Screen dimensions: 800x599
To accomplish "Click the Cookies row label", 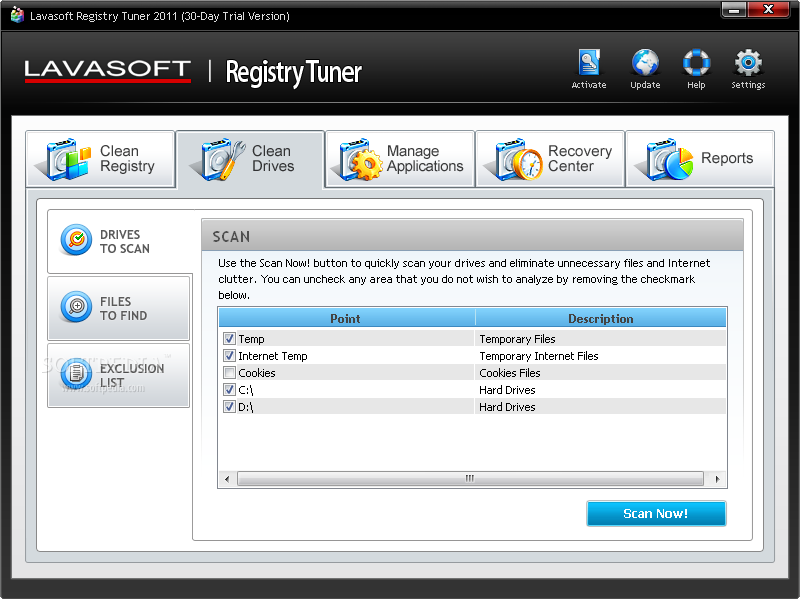I will pos(257,373).
